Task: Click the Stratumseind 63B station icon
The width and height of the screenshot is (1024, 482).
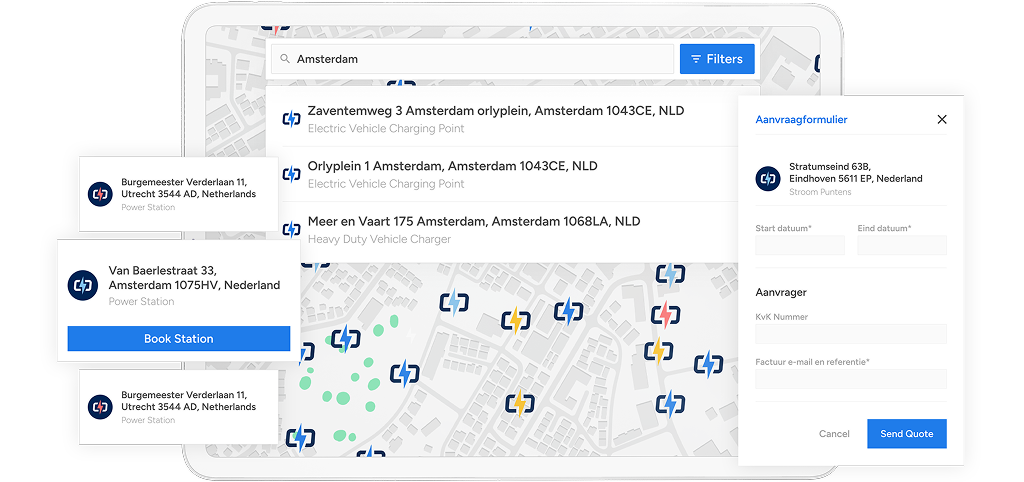Action: click(x=768, y=178)
